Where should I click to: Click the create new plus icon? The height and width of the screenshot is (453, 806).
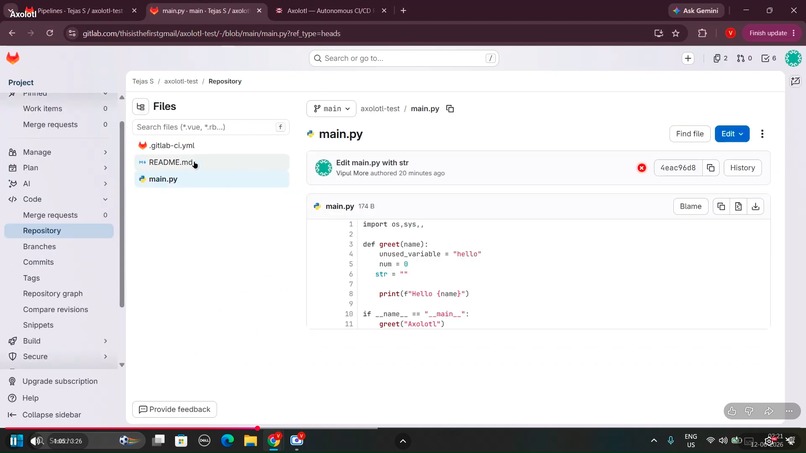(x=688, y=58)
